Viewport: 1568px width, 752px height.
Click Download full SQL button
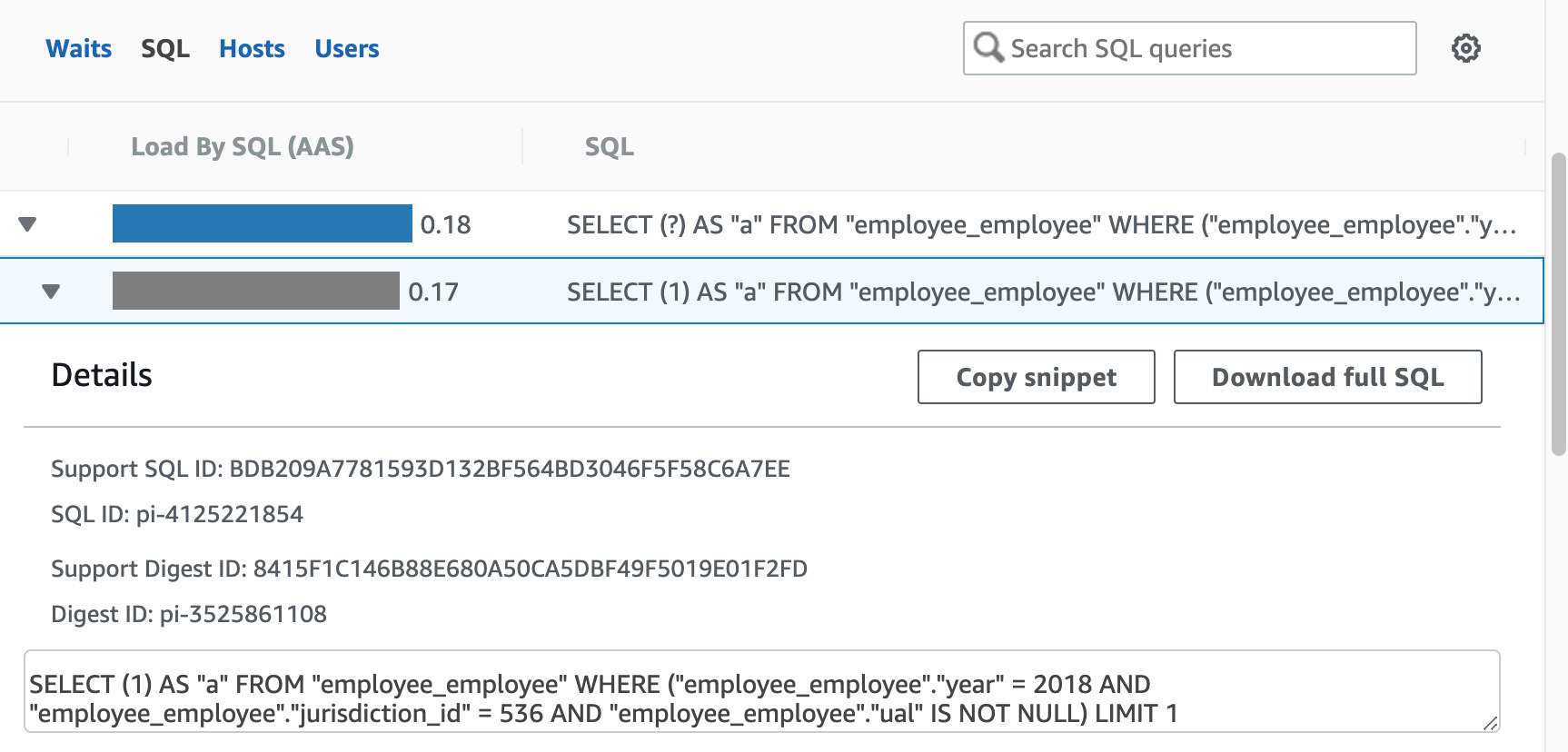1328,377
